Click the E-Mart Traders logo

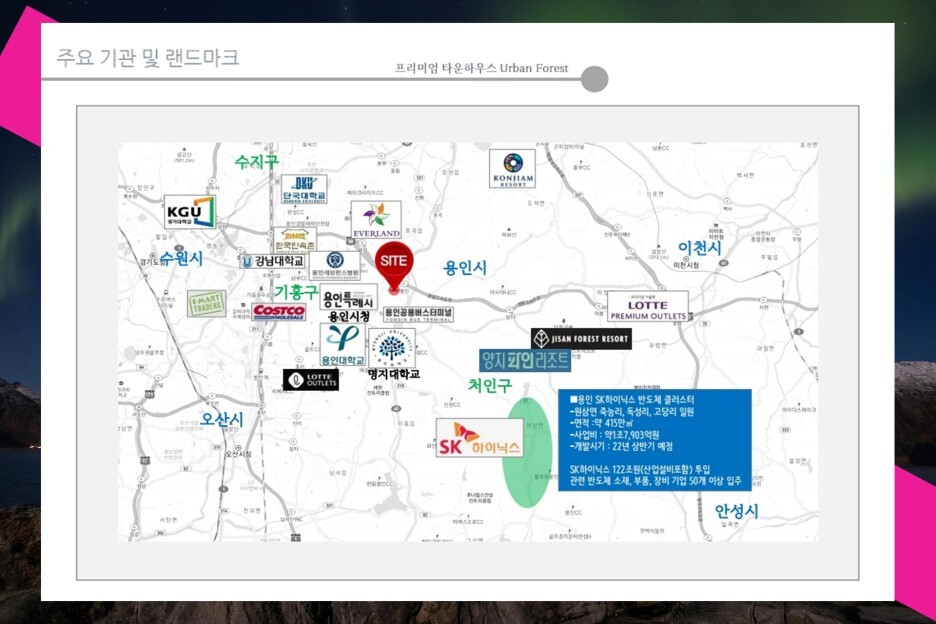(x=207, y=303)
